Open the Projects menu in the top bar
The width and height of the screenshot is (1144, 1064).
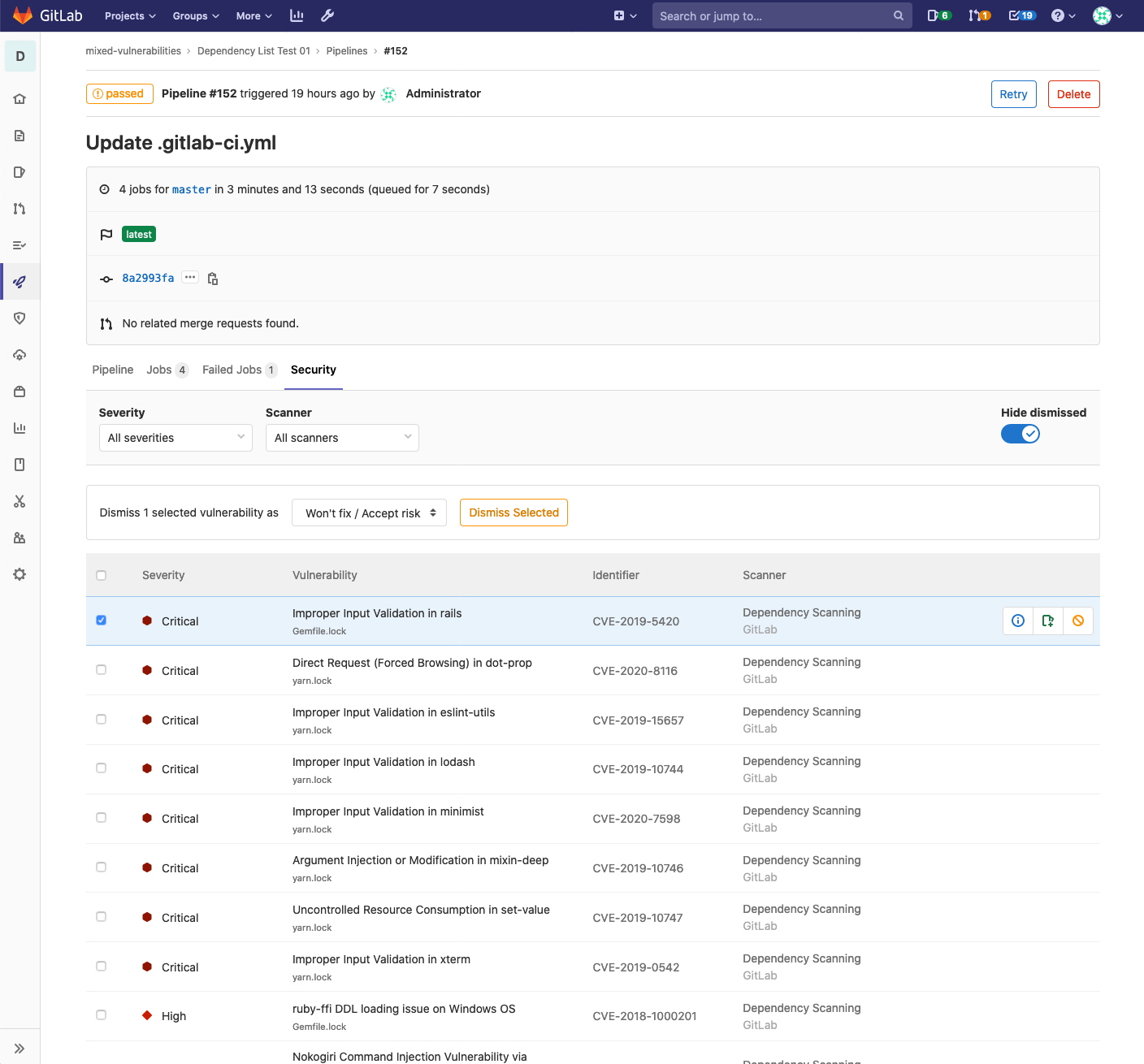[129, 15]
